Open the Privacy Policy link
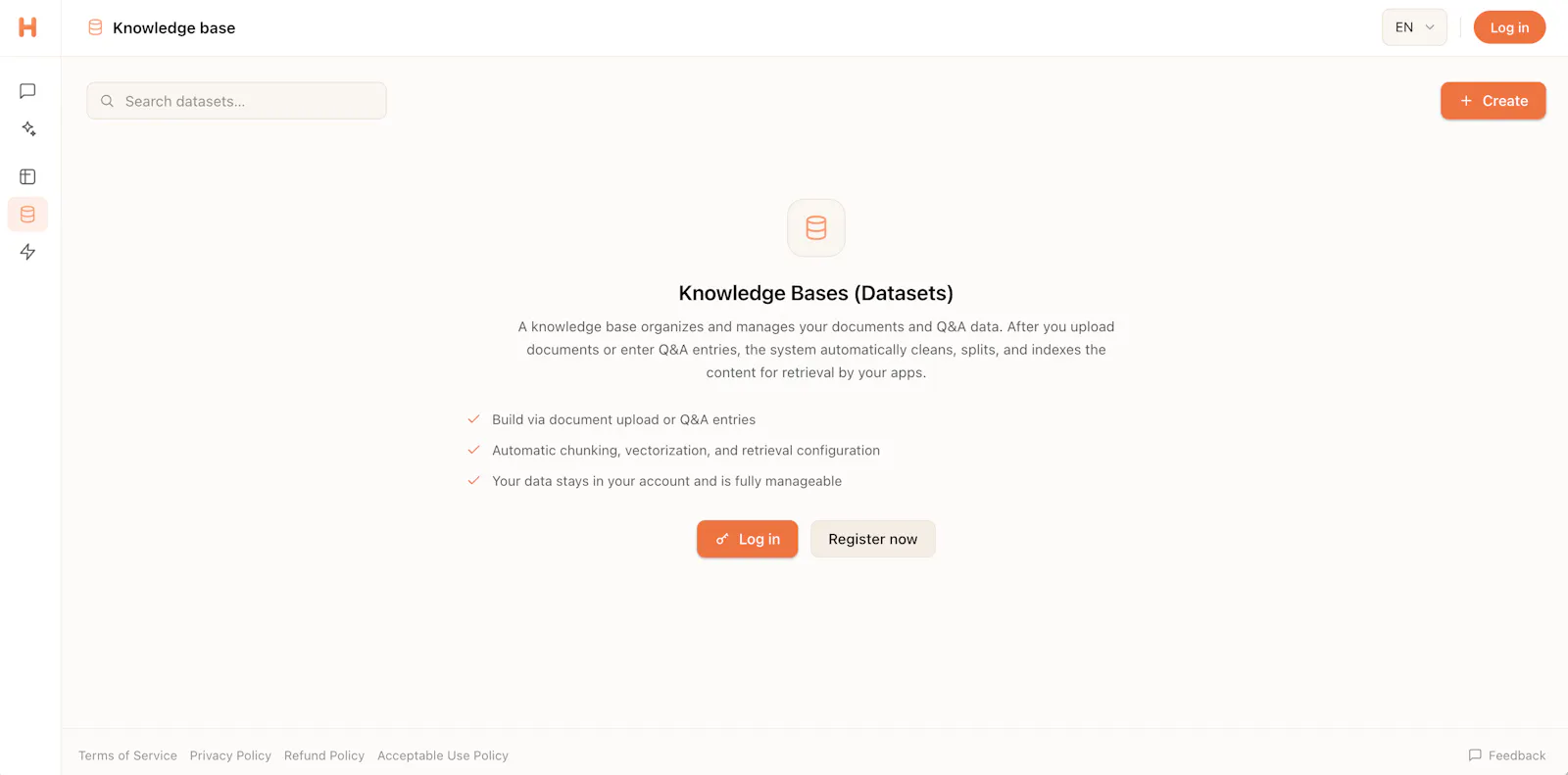Screen dimensions: 1568x775 click(x=230, y=755)
